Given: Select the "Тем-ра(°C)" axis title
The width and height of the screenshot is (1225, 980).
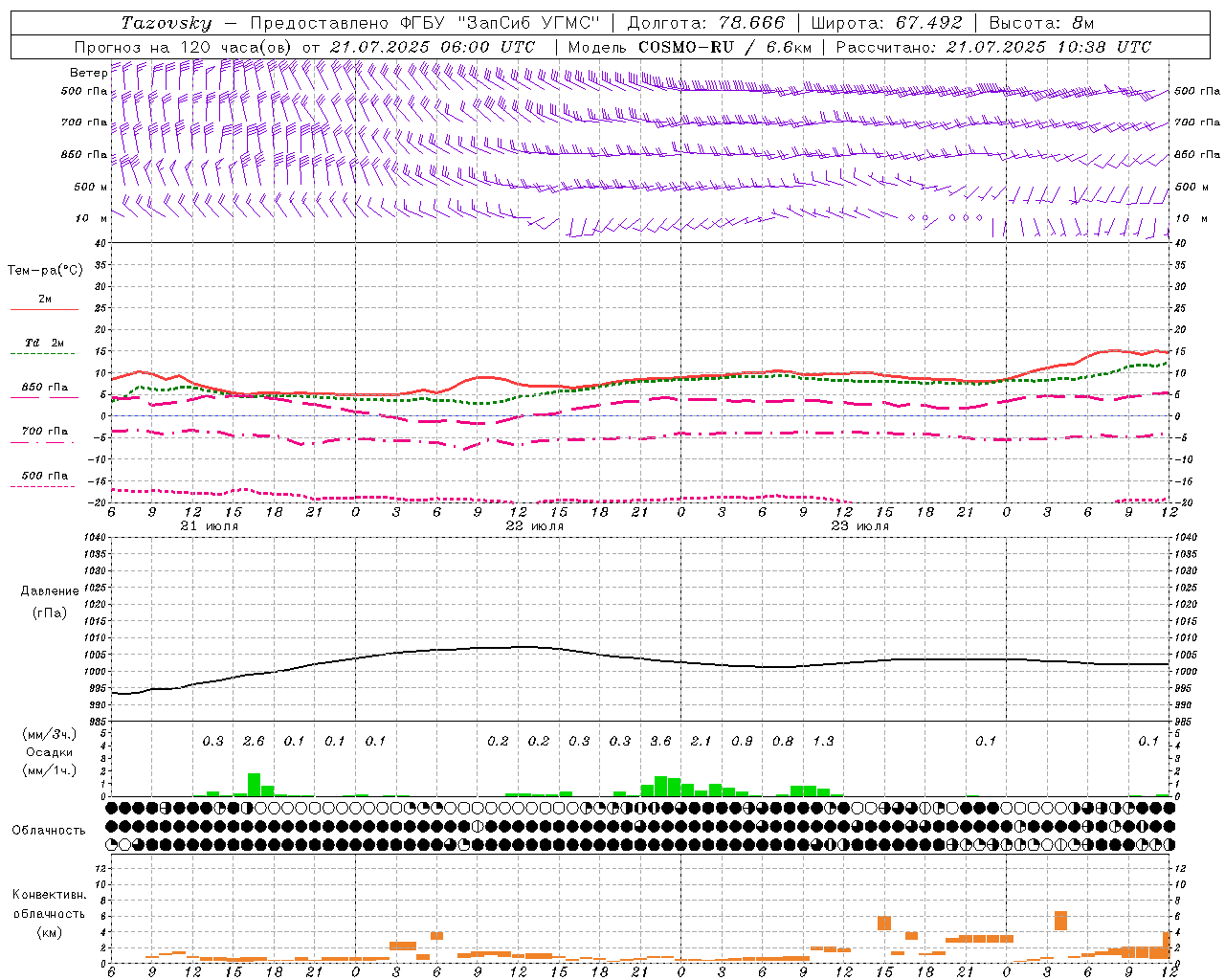Looking at the screenshot, I should pos(45,271).
